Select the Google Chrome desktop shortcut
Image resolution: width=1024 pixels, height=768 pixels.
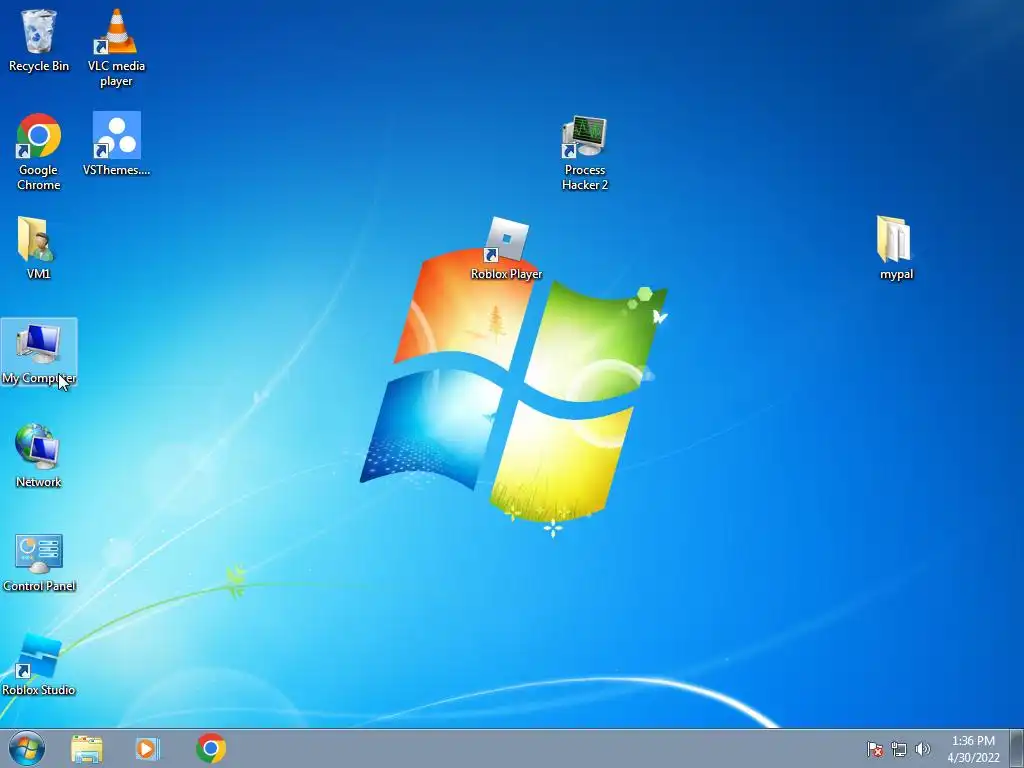[39, 152]
